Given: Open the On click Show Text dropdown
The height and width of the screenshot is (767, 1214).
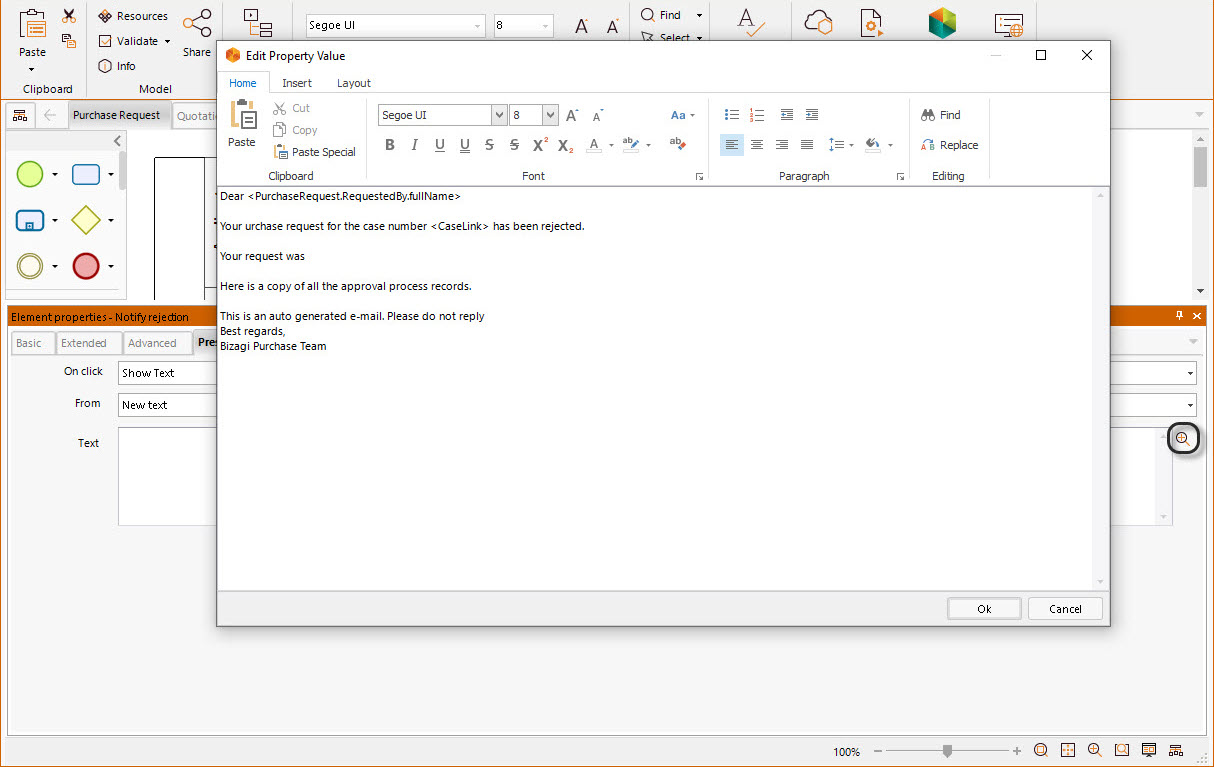Looking at the screenshot, I should (1190, 373).
